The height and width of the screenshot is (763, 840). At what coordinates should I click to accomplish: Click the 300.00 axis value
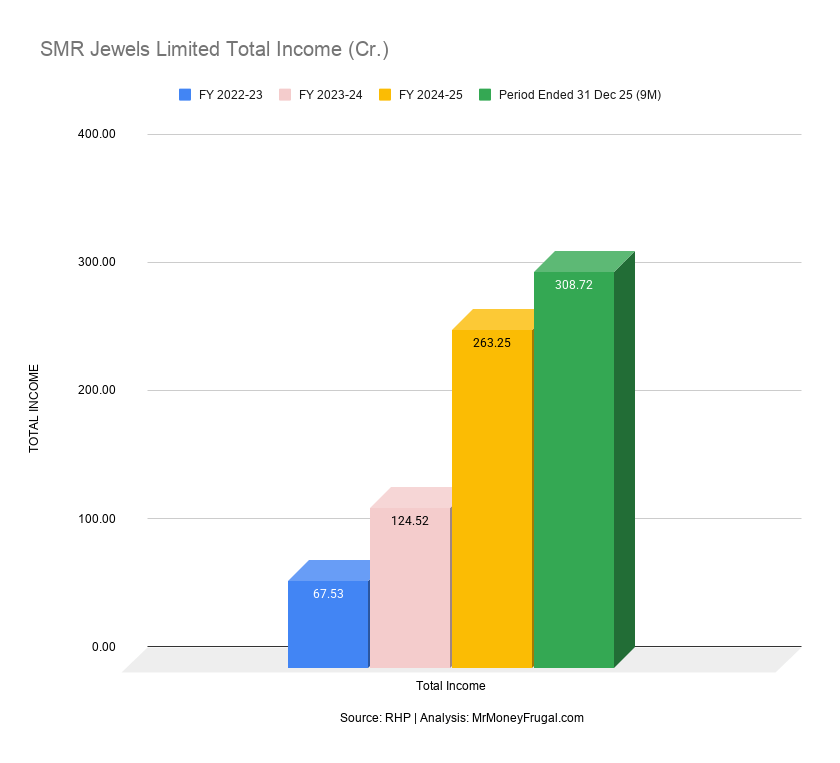(x=96, y=262)
